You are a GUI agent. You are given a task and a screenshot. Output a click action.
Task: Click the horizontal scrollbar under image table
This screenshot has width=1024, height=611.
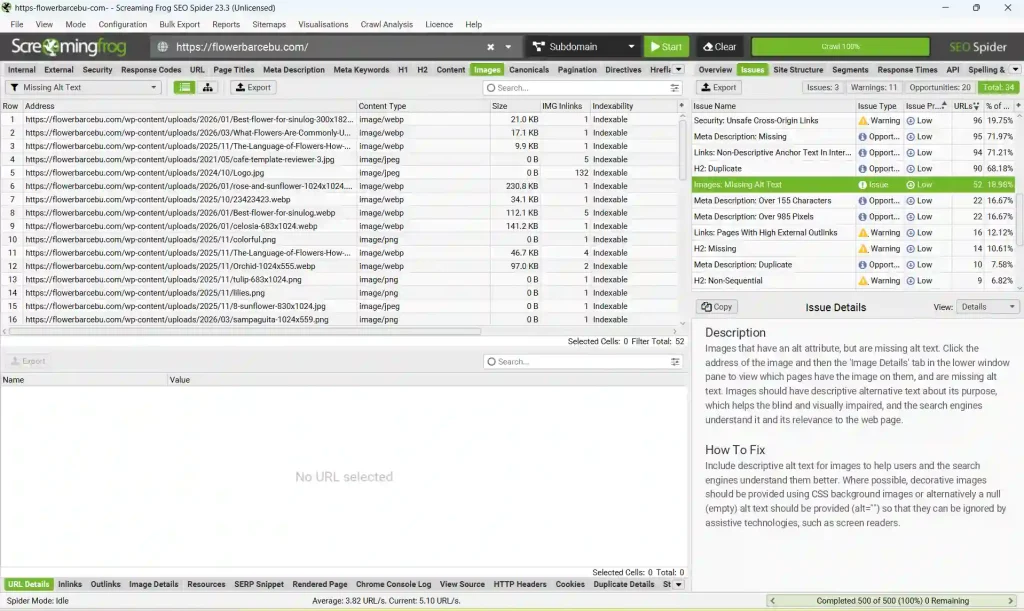coord(245,332)
